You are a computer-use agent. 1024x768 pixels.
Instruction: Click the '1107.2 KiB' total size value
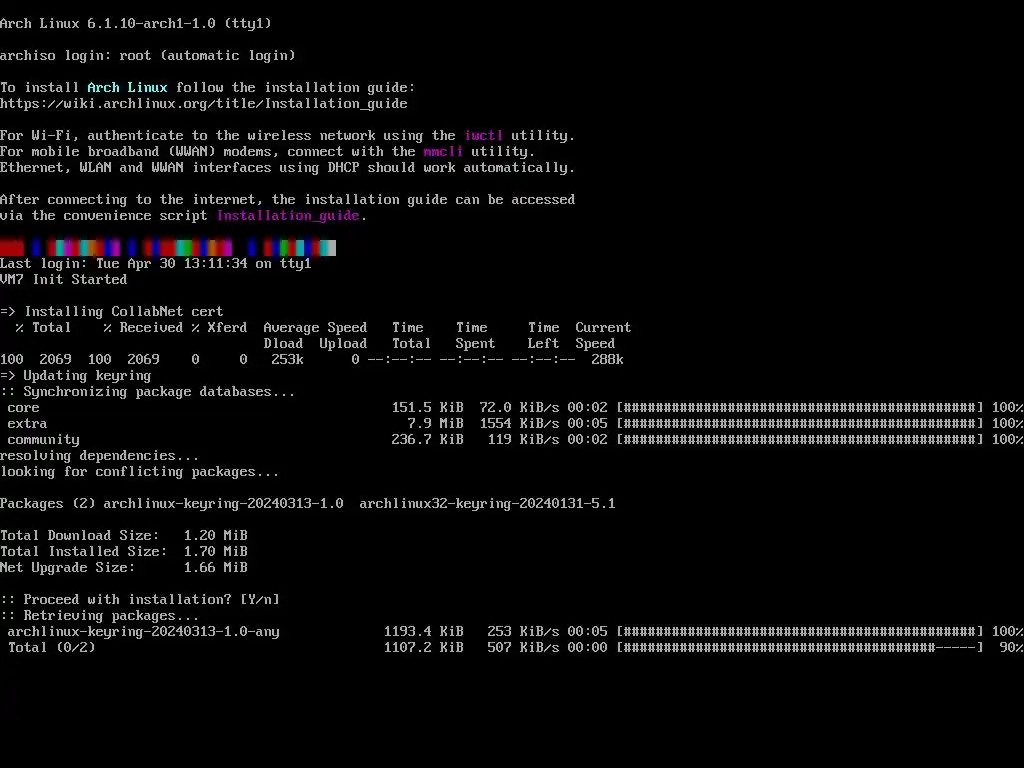tap(424, 647)
